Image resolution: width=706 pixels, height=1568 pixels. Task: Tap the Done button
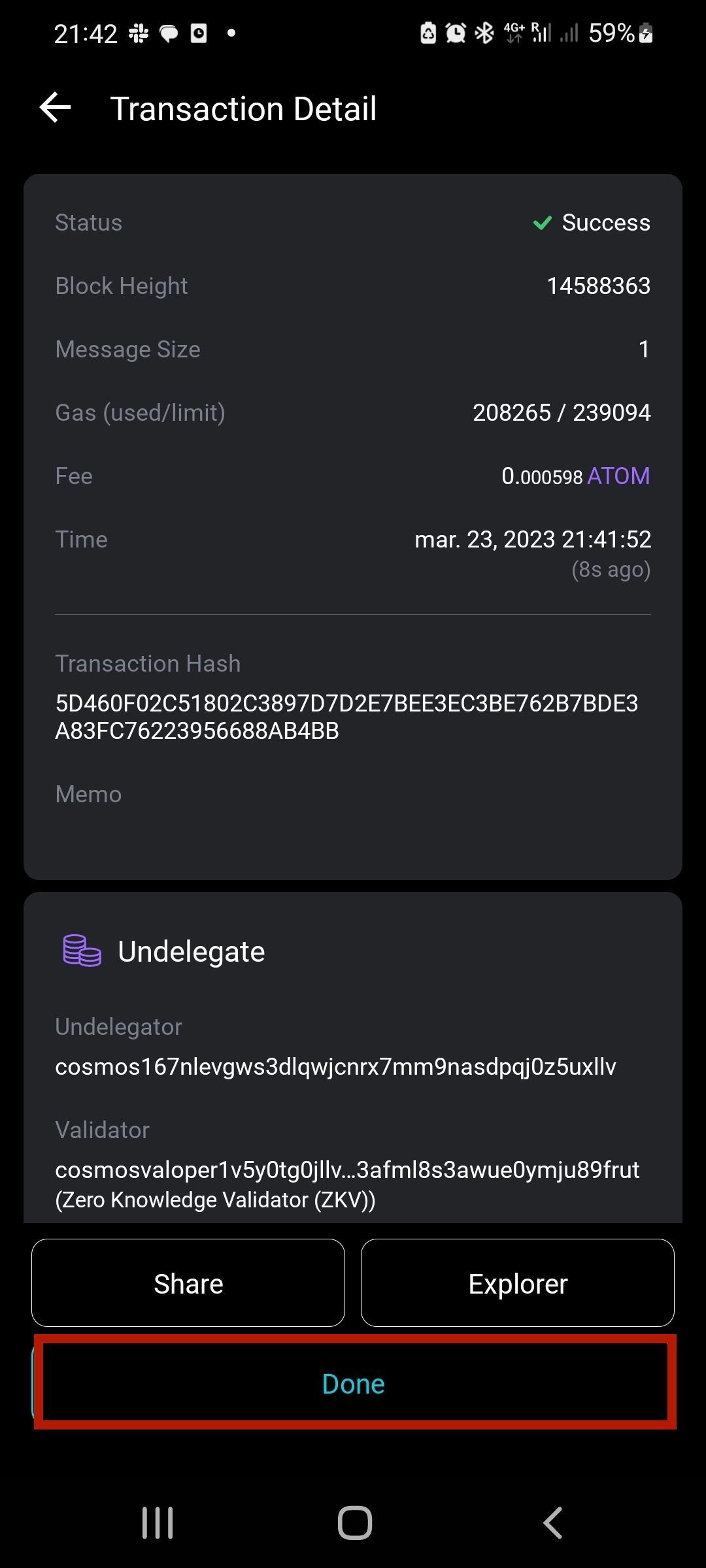pyautogui.click(x=354, y=1383)
